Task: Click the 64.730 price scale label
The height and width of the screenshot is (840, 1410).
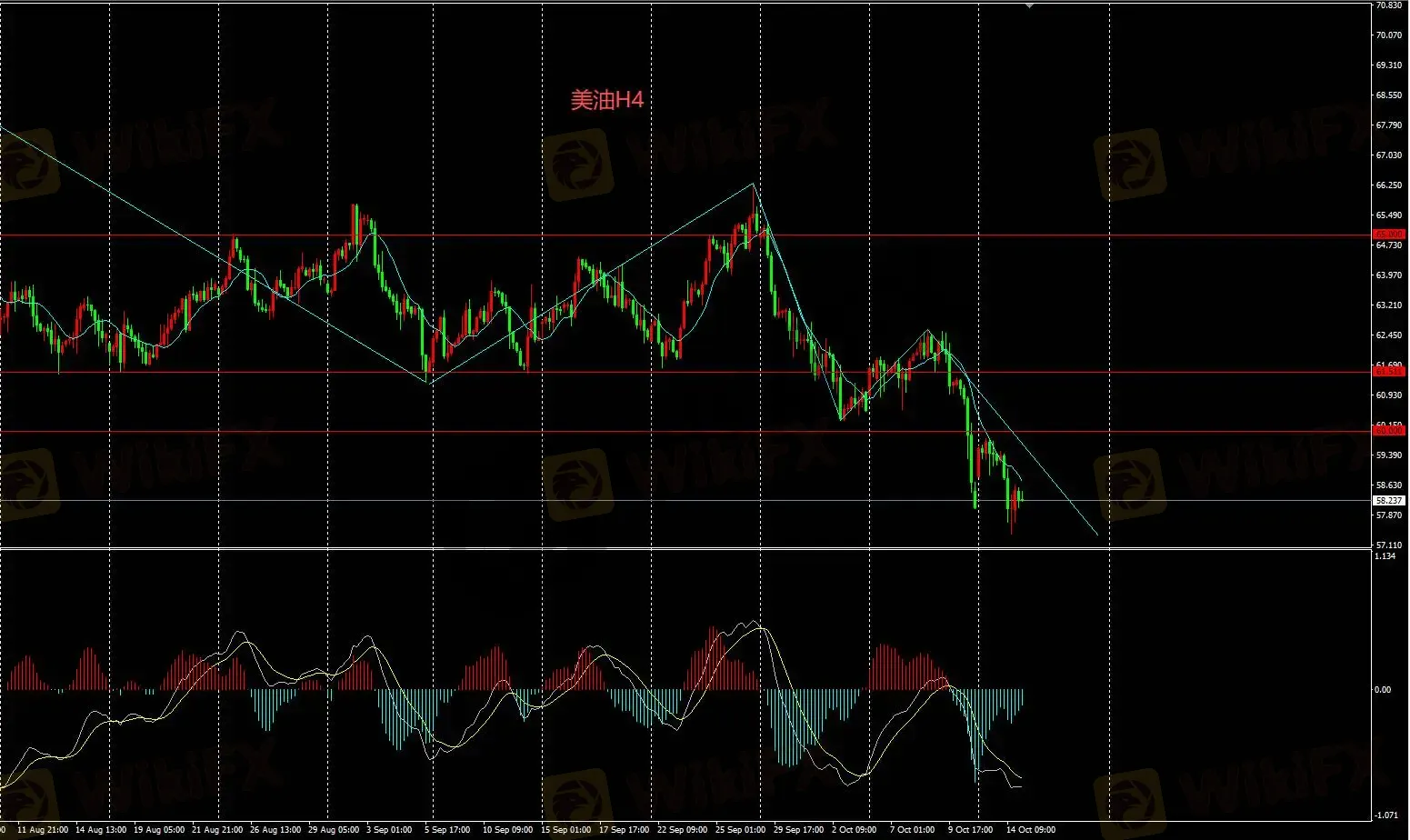Action: pyautogui.click(x=1388, y=245)
